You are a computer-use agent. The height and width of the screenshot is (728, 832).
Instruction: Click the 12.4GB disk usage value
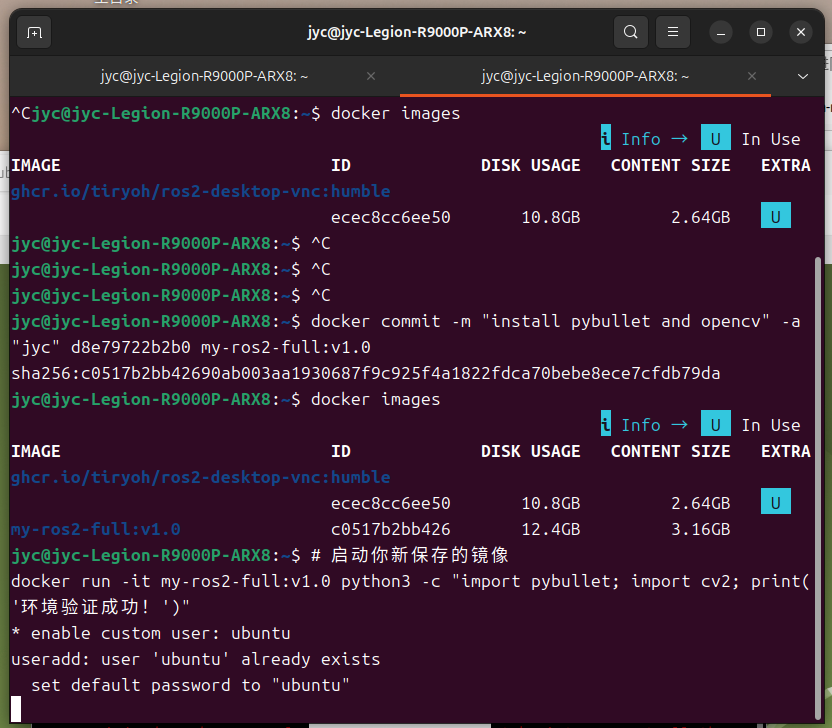551,529
